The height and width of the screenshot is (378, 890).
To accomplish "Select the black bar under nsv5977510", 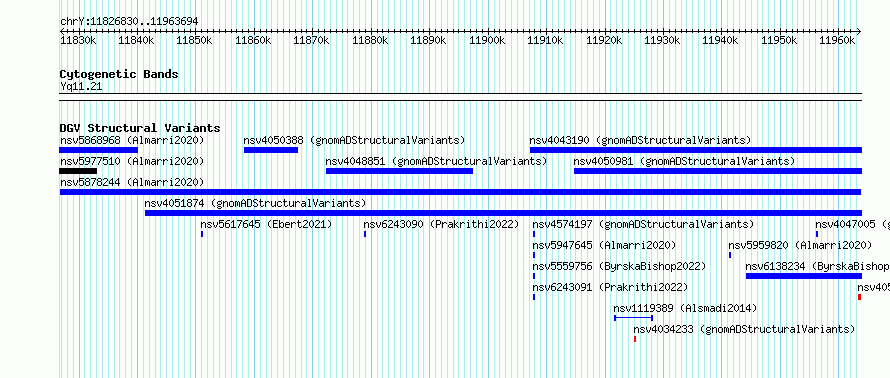I will (x=78, y=171).
